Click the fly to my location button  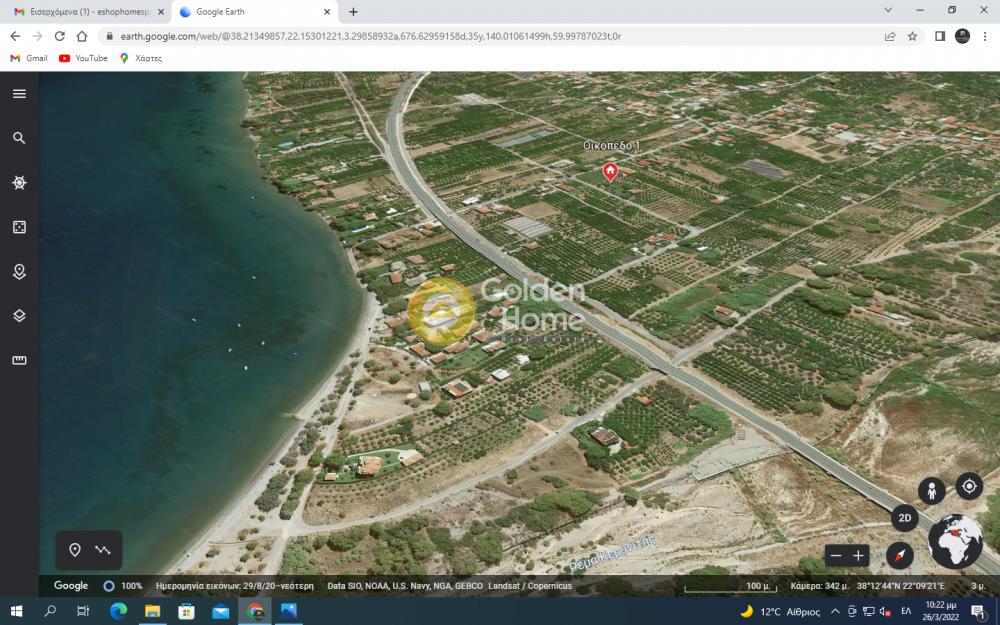[968, 487]
